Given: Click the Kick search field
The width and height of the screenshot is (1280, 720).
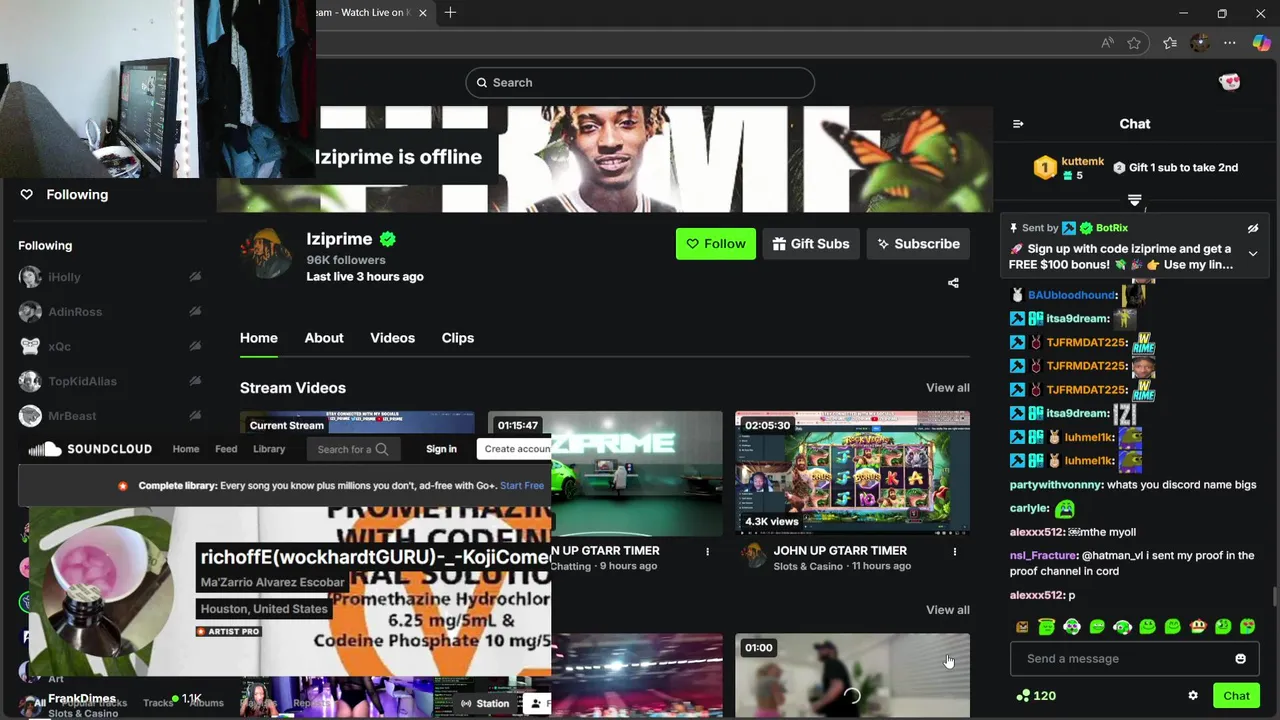Looking at the screenshot, I should click(x=640, y=83).
